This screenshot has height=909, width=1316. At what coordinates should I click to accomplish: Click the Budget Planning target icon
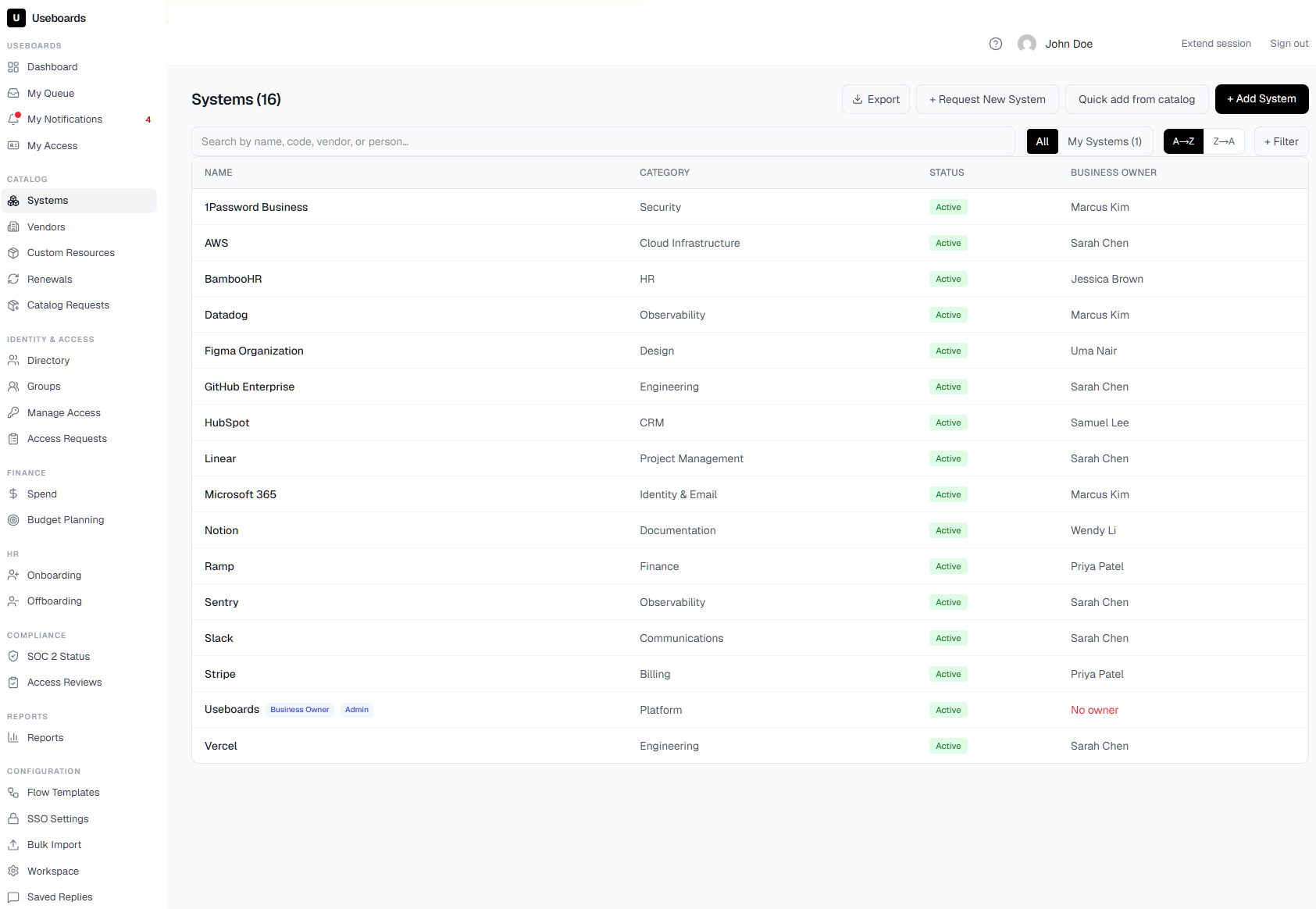click(13, 520)
